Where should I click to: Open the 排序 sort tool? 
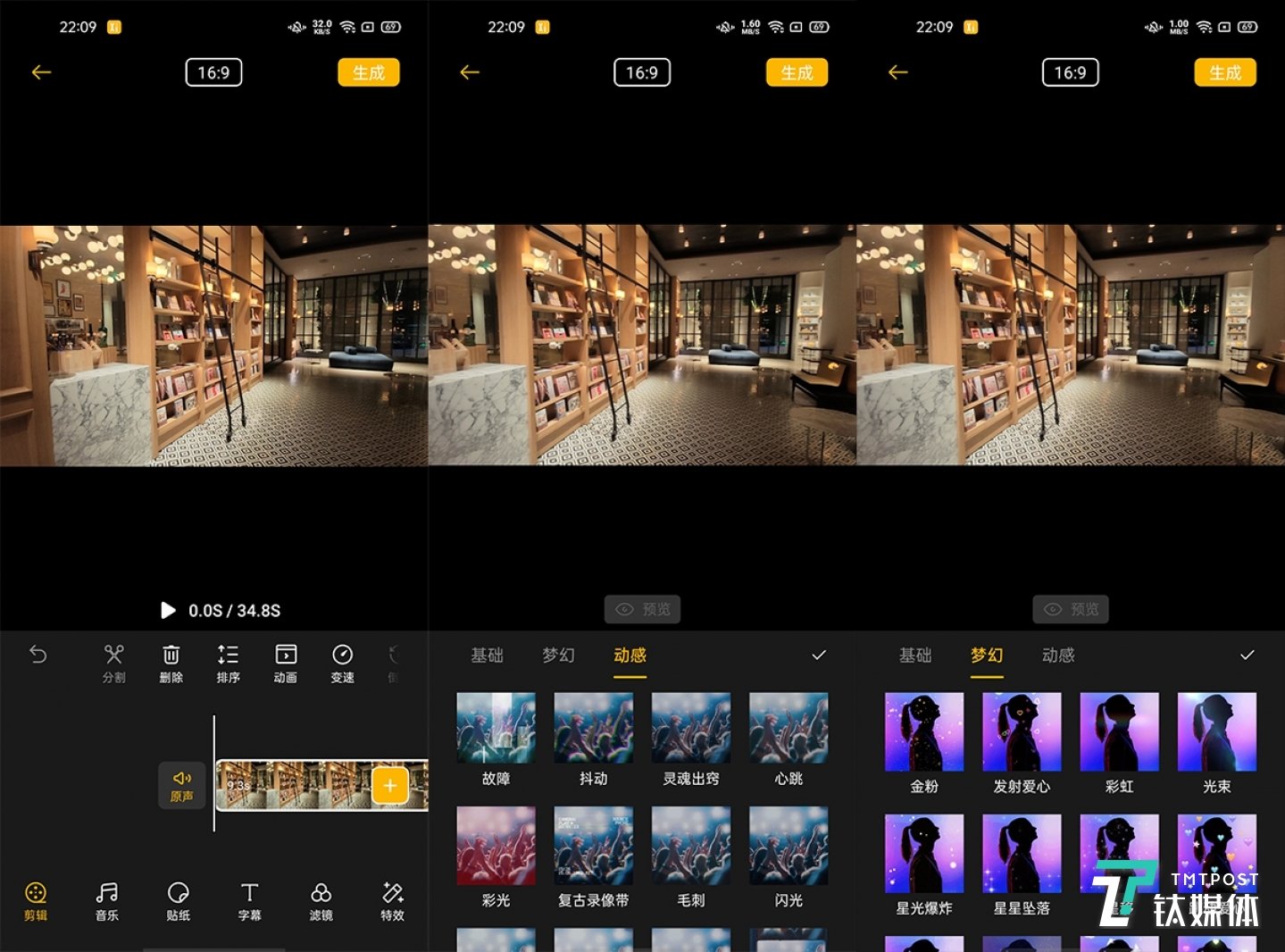coord(228,663)
